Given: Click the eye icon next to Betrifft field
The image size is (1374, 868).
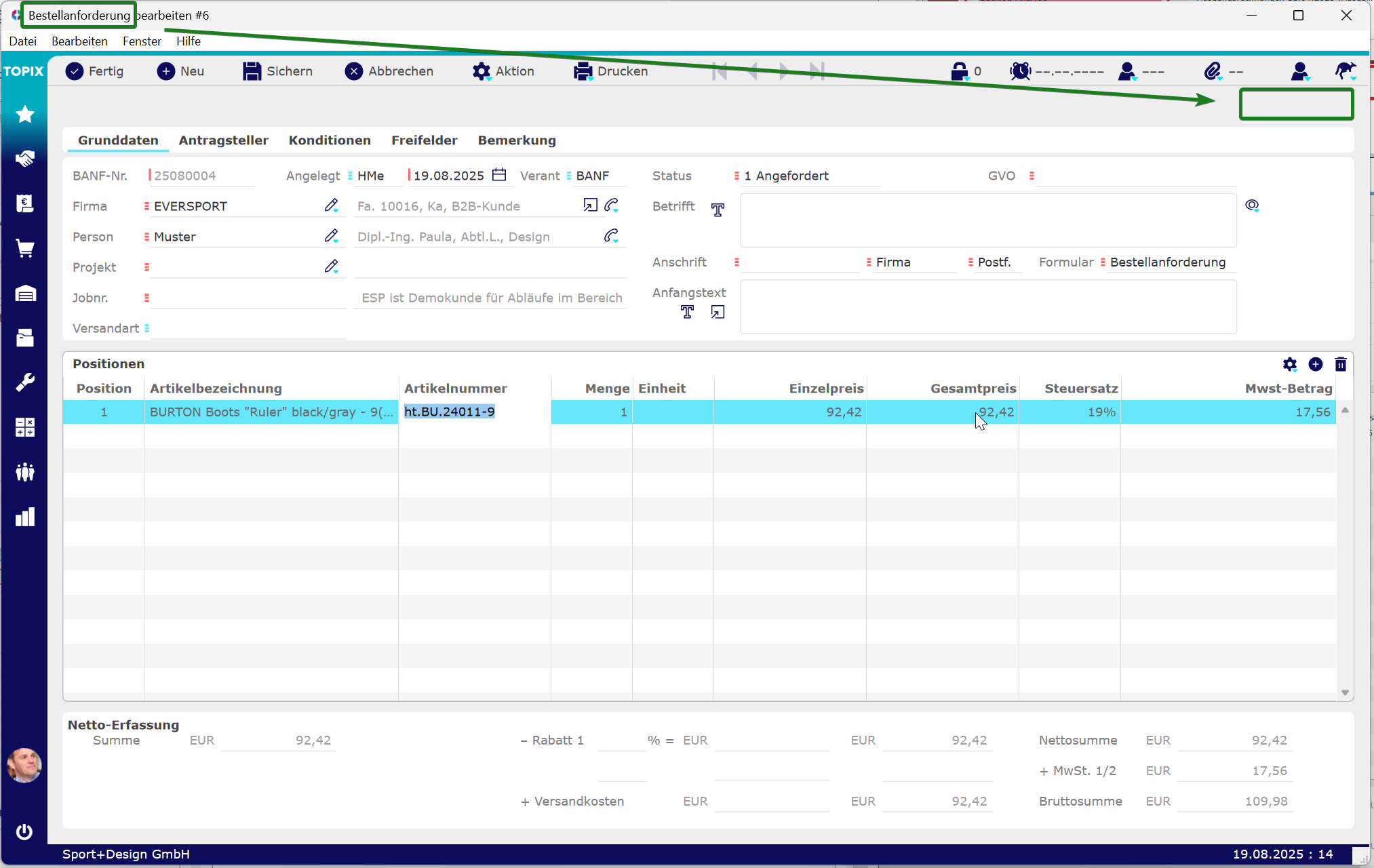Looking at the screenshot, I should click(x=1252, y=205).
